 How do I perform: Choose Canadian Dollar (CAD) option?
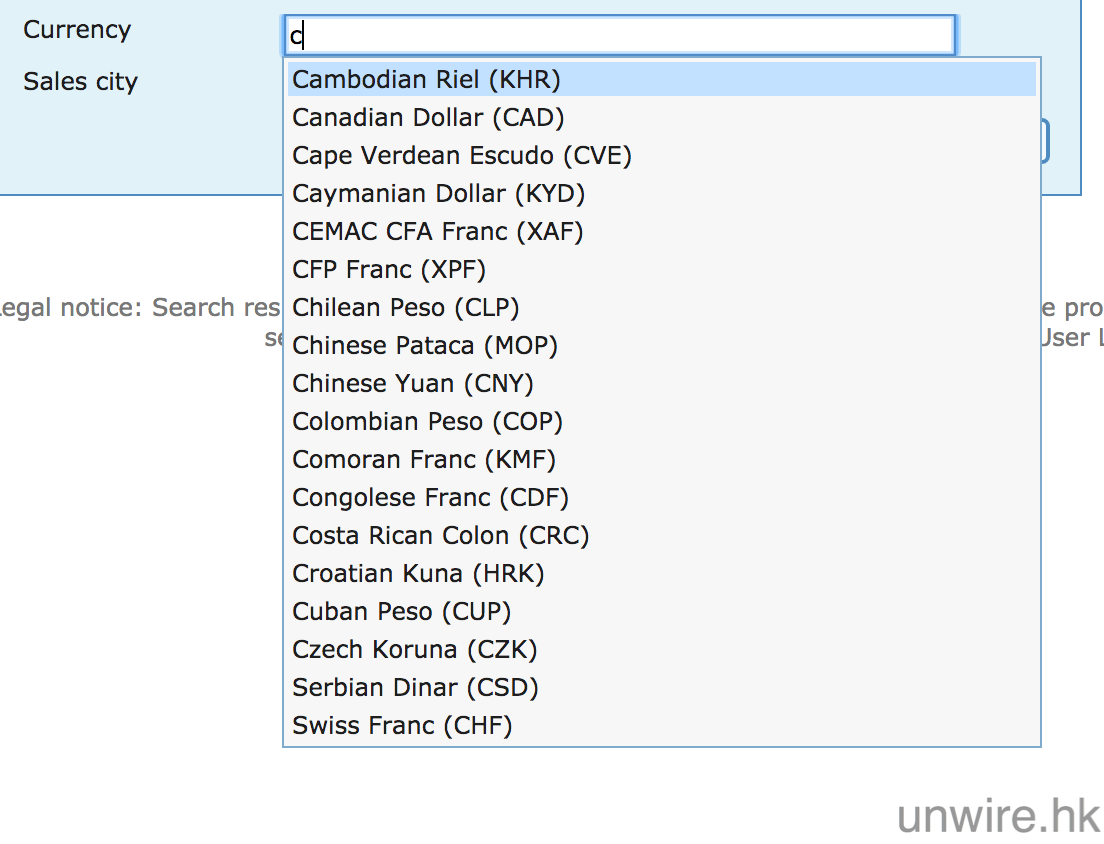pyautogui.click(x=428, y=118)
